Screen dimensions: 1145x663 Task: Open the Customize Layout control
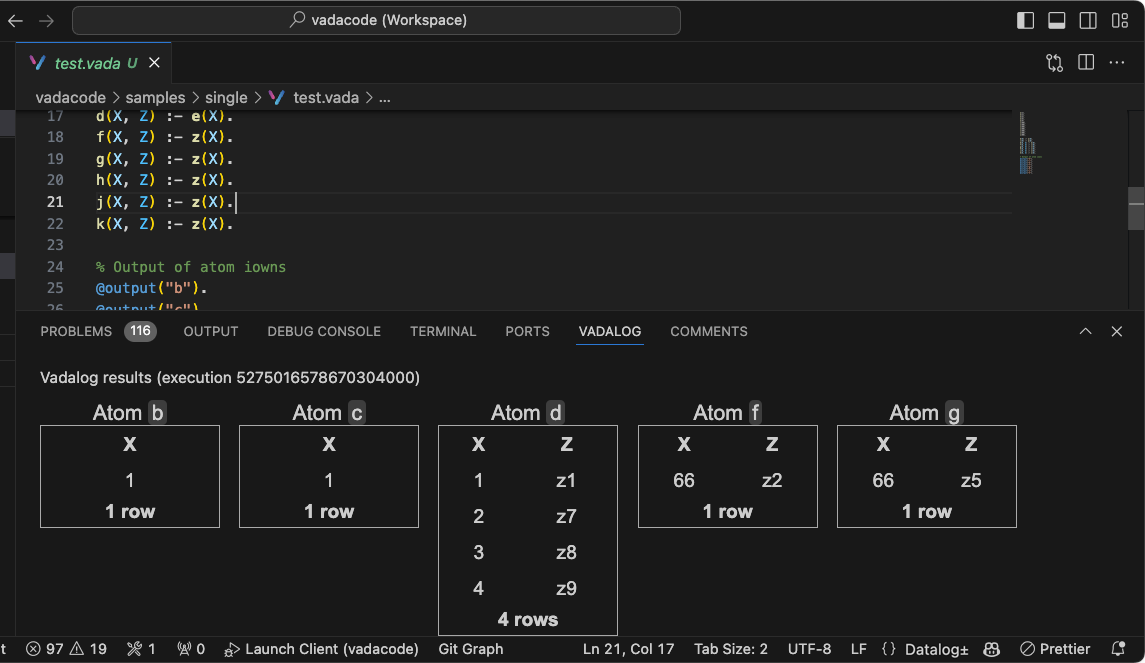(1120, 20)
